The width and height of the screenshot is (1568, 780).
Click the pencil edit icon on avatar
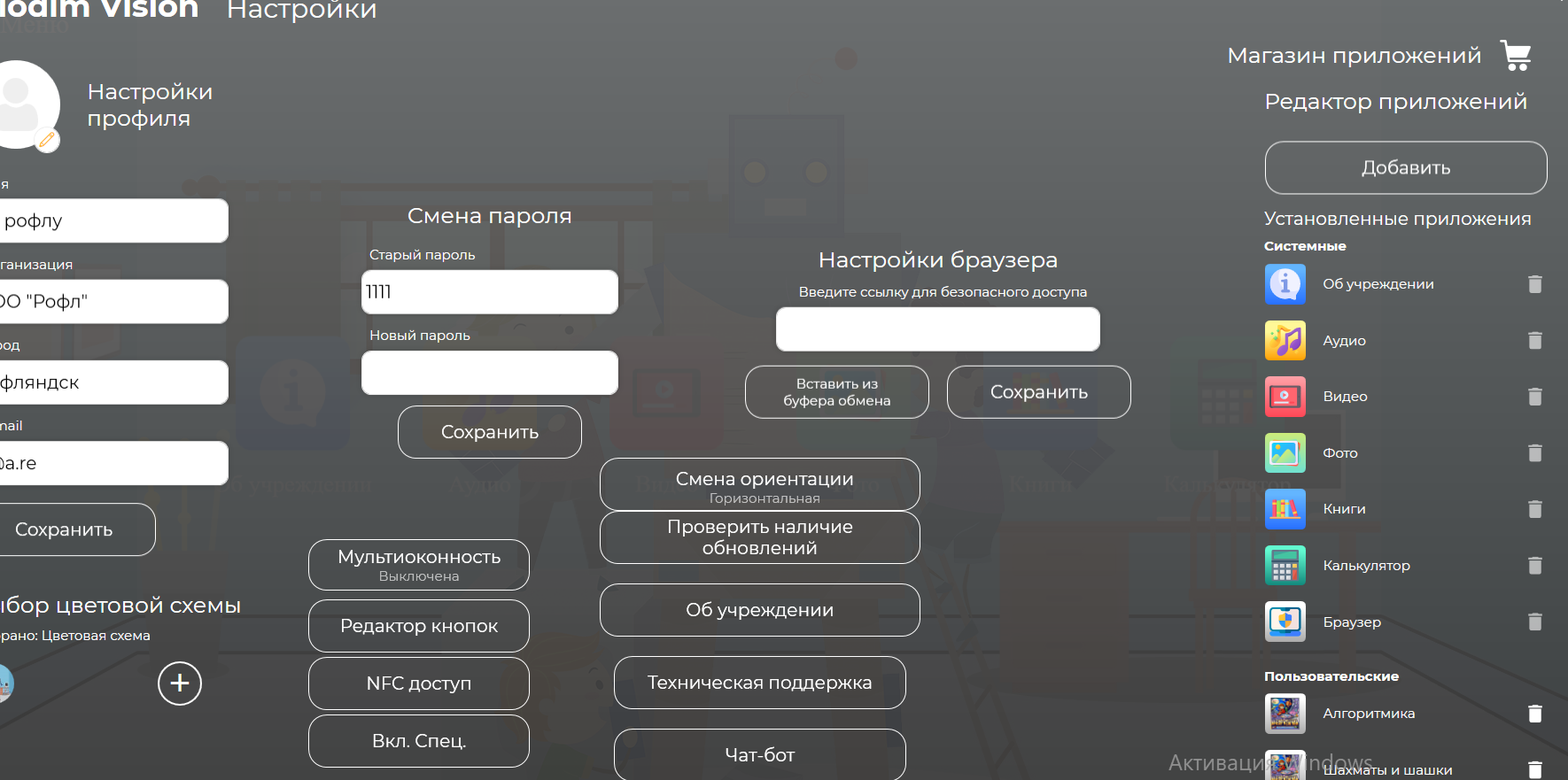[x=47, y=139]
